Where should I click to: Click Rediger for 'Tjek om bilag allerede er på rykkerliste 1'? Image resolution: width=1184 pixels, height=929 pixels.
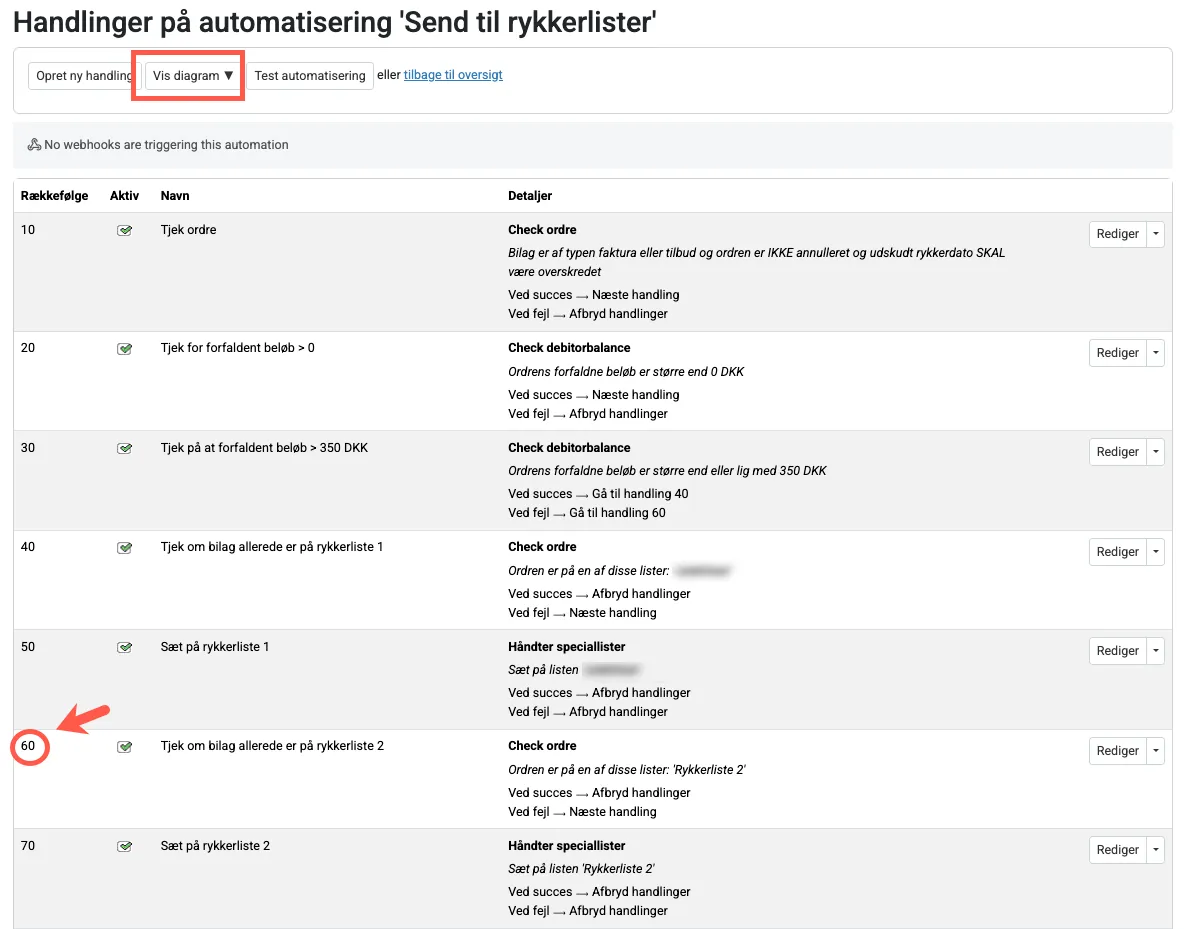coord(1117,551)
